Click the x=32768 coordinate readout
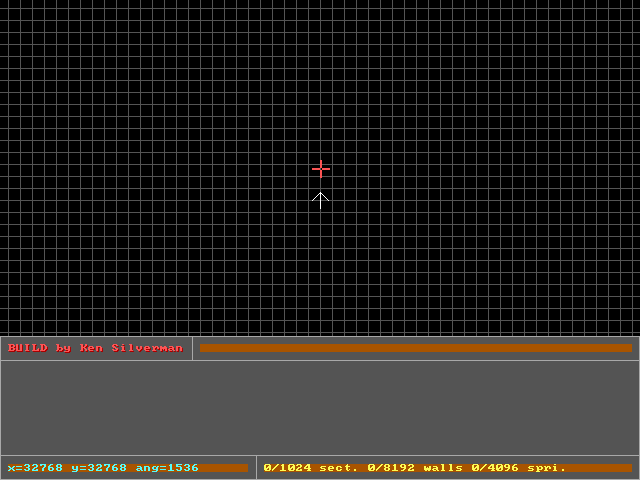Screen dimensions: 640x480 (35, 468)
